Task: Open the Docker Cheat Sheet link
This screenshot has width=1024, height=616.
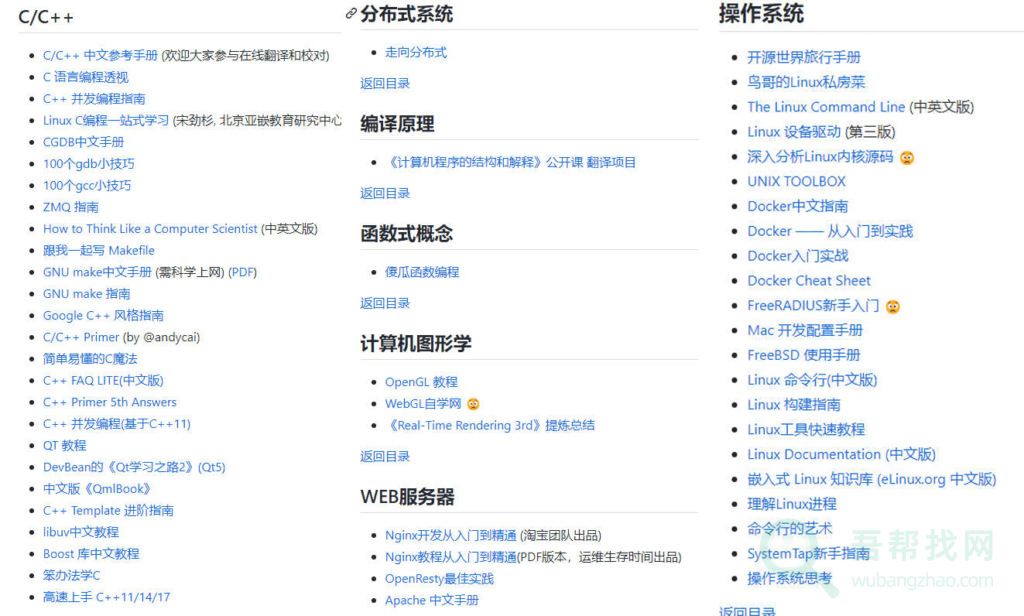Action: [x=809, y=281]
